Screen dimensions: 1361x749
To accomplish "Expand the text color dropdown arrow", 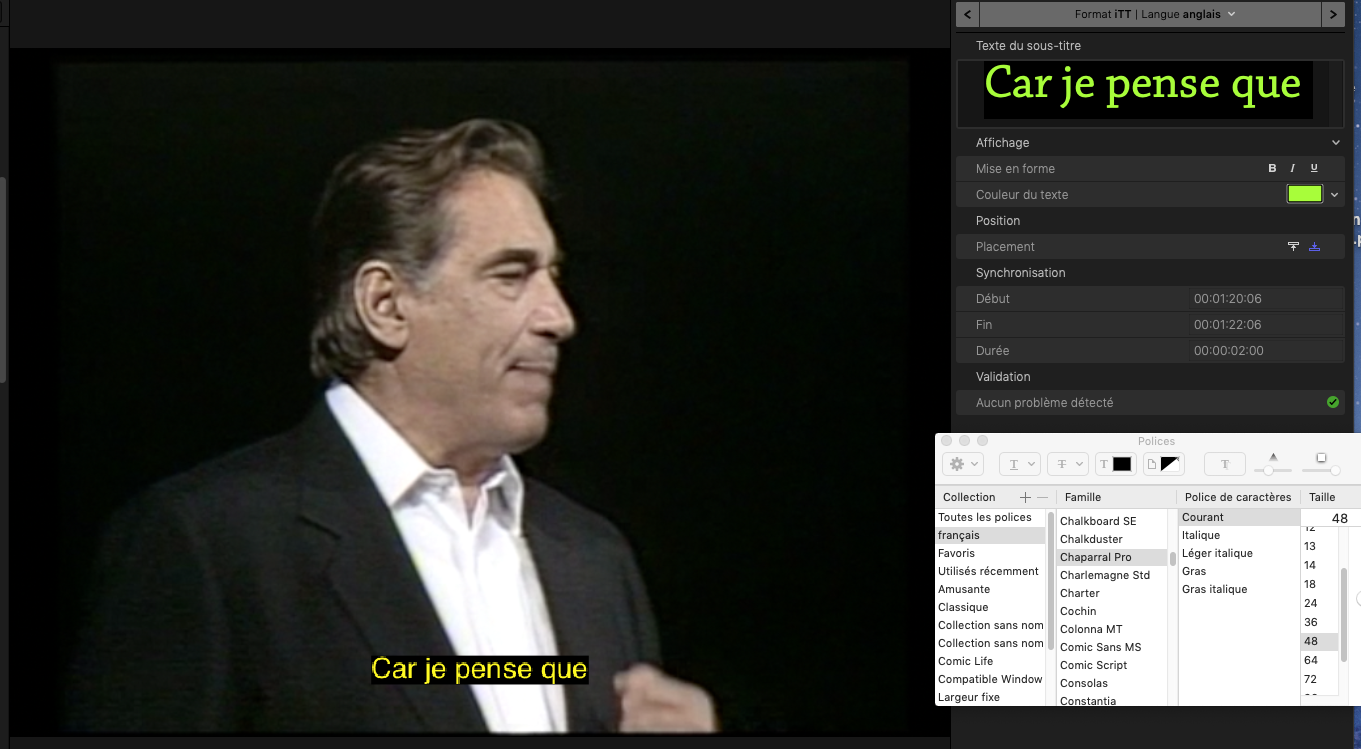I will tap(1334, 195).
